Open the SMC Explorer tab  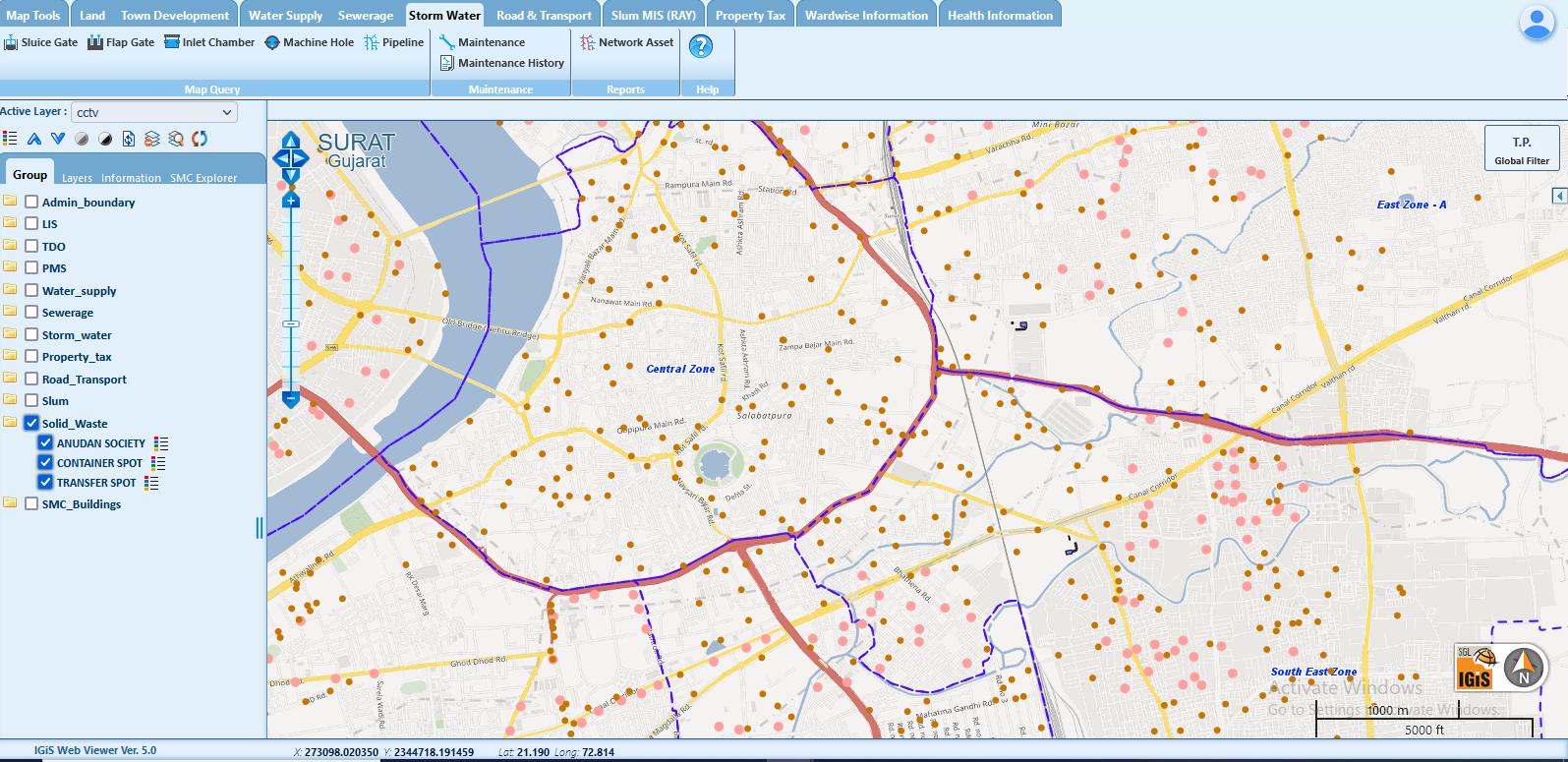pos(203,178)
